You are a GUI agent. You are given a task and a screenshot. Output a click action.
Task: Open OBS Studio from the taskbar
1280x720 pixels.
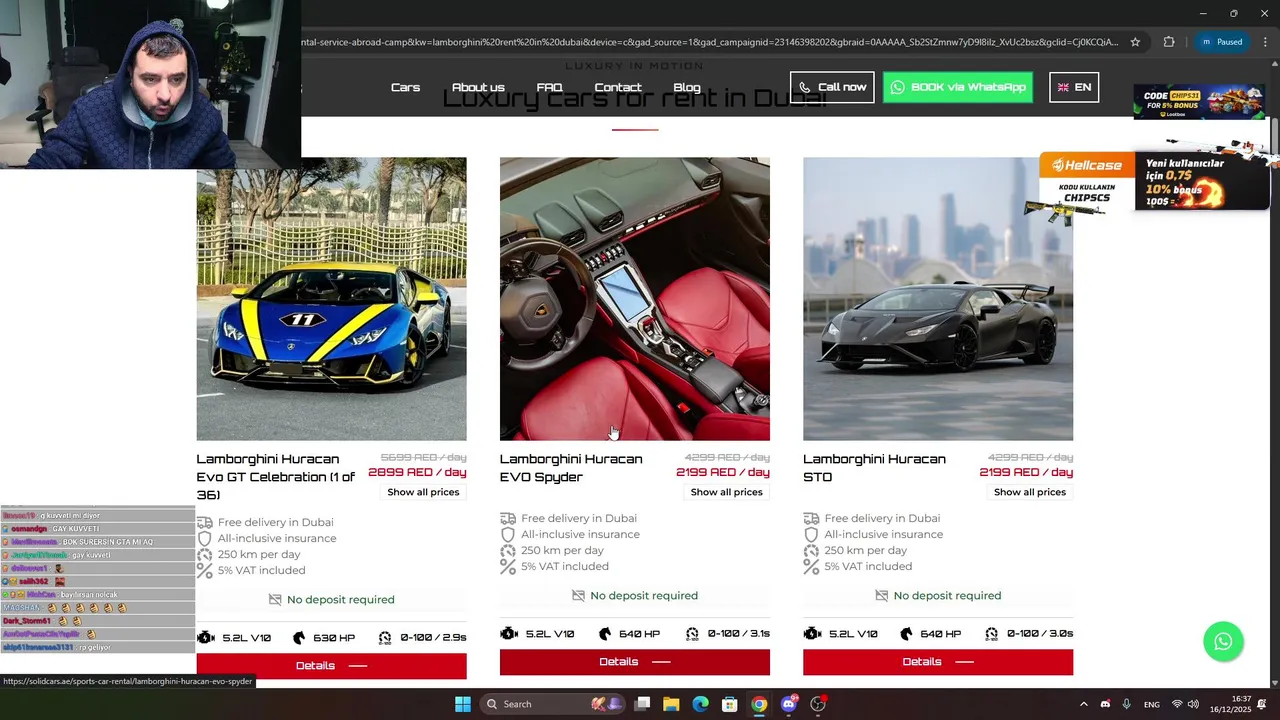pos(818,704)
